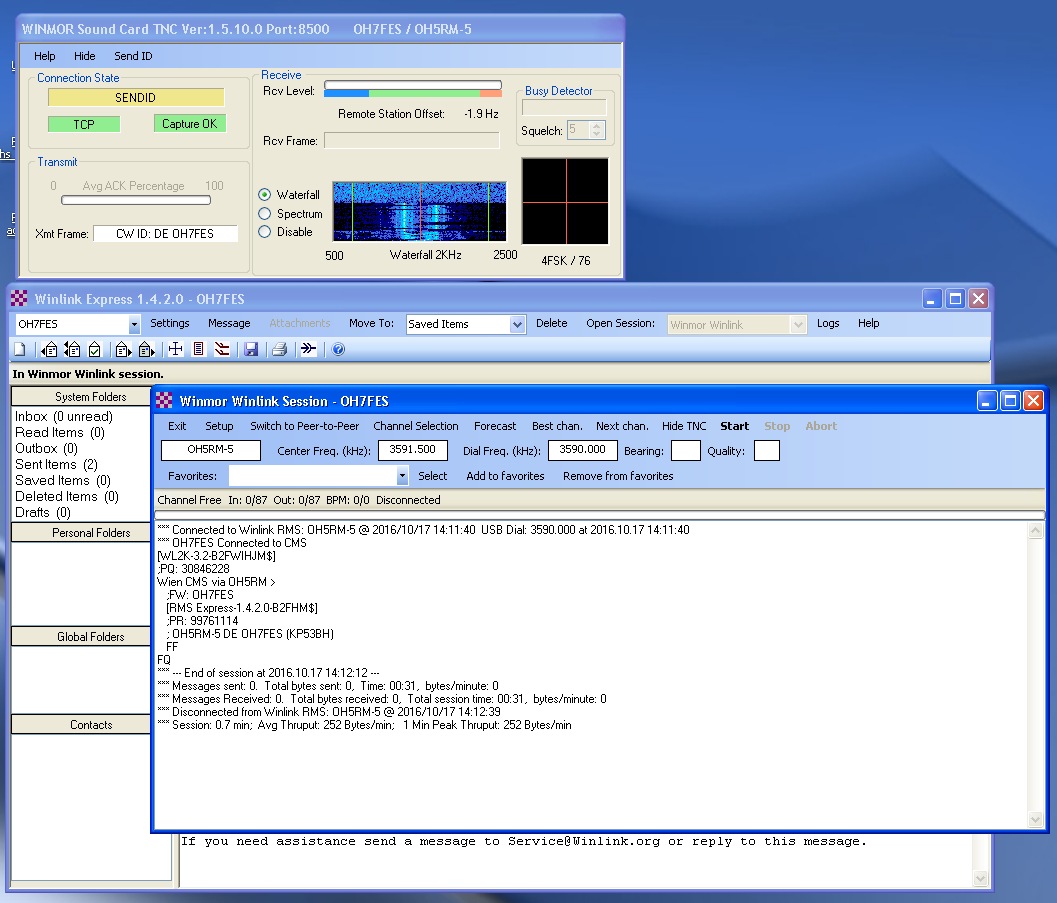Click the Dial Freq. field showing 3590.000
This screenshot has height=903, width=1057.
582,450
